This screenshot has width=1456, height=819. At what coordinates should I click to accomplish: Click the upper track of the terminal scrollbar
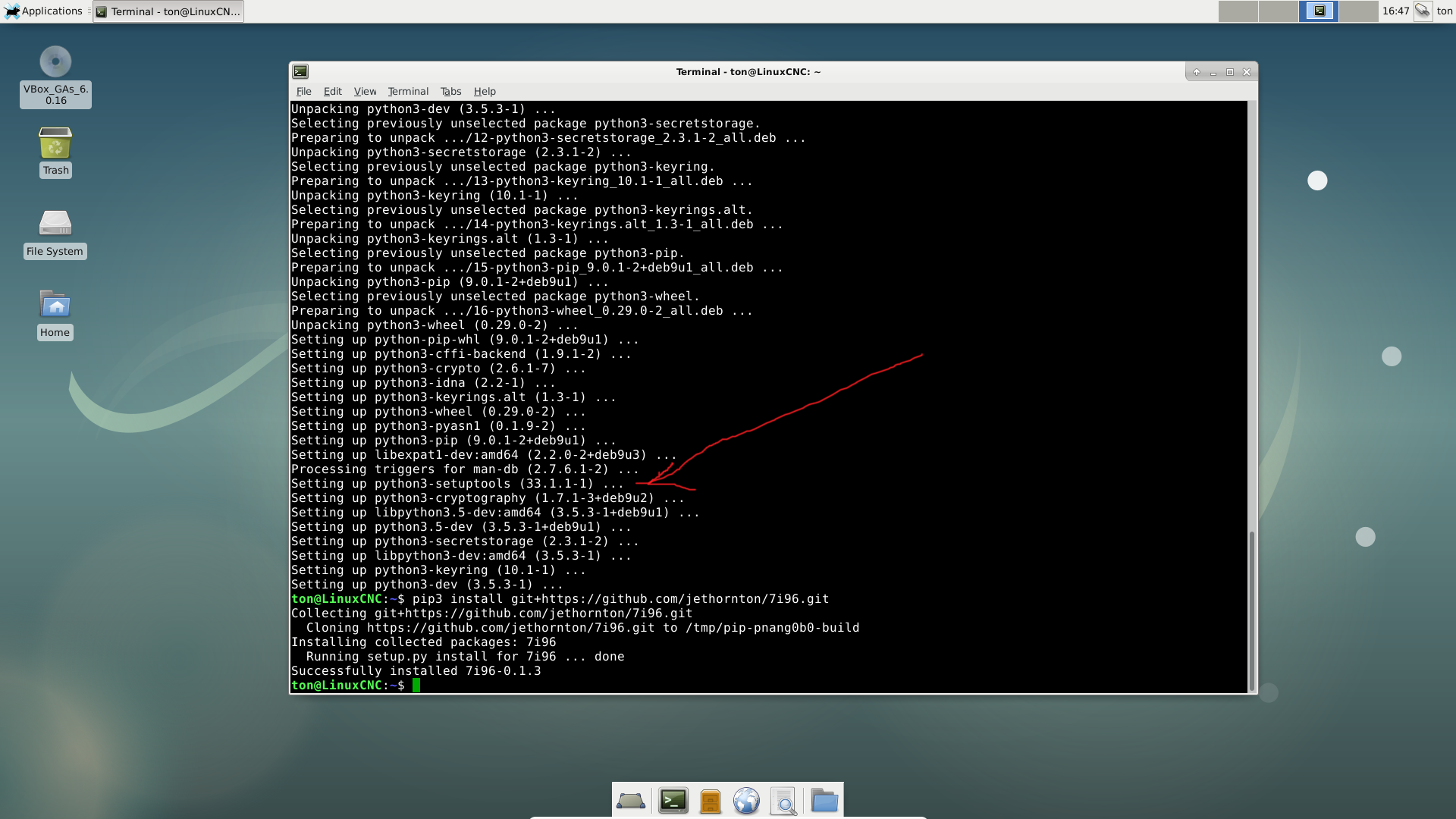click(1252, 315)
